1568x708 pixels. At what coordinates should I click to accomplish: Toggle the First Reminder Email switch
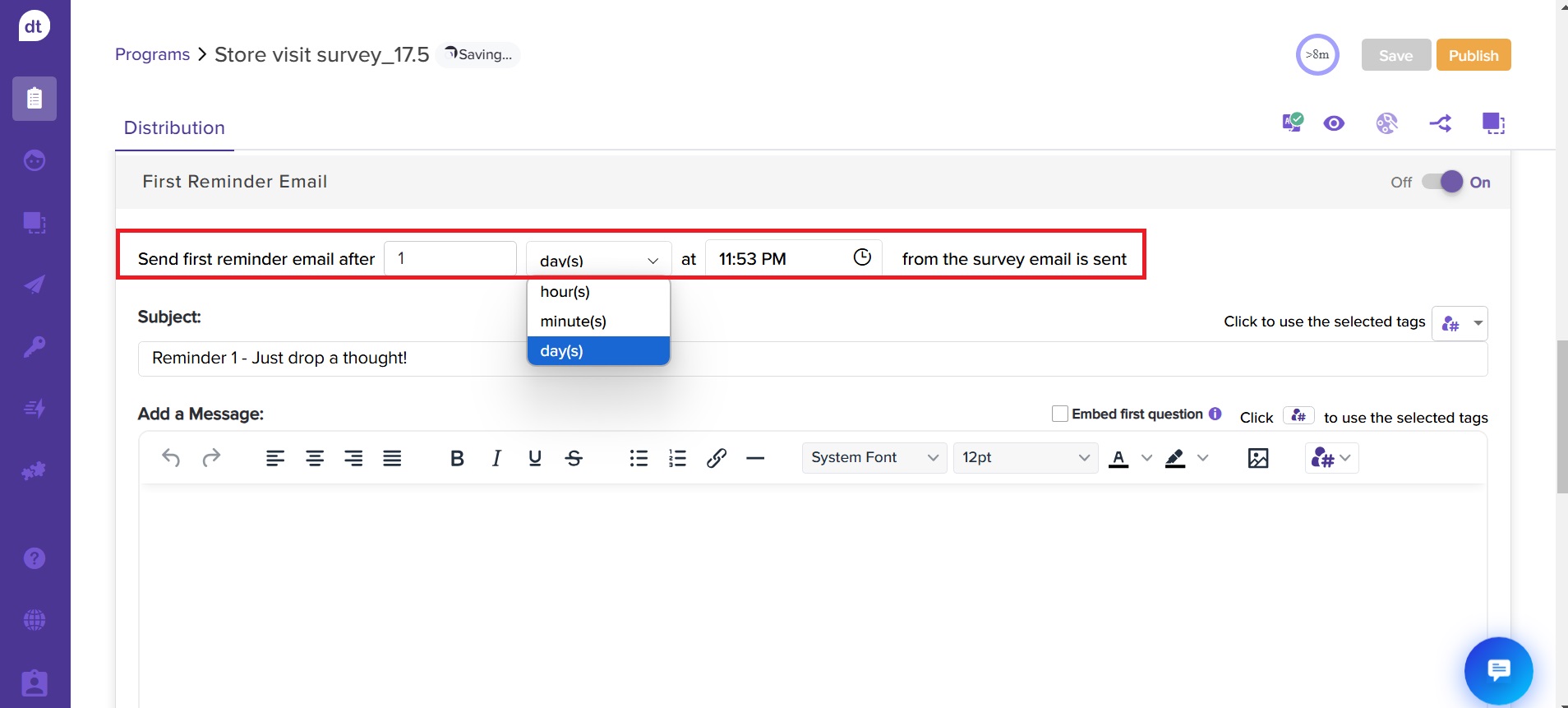1444,182
